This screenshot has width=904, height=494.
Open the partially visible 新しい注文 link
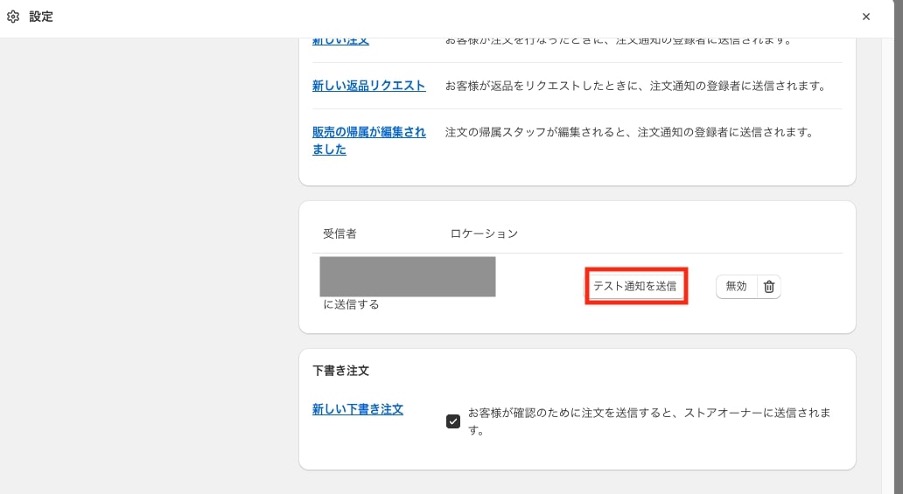(340, 41)
